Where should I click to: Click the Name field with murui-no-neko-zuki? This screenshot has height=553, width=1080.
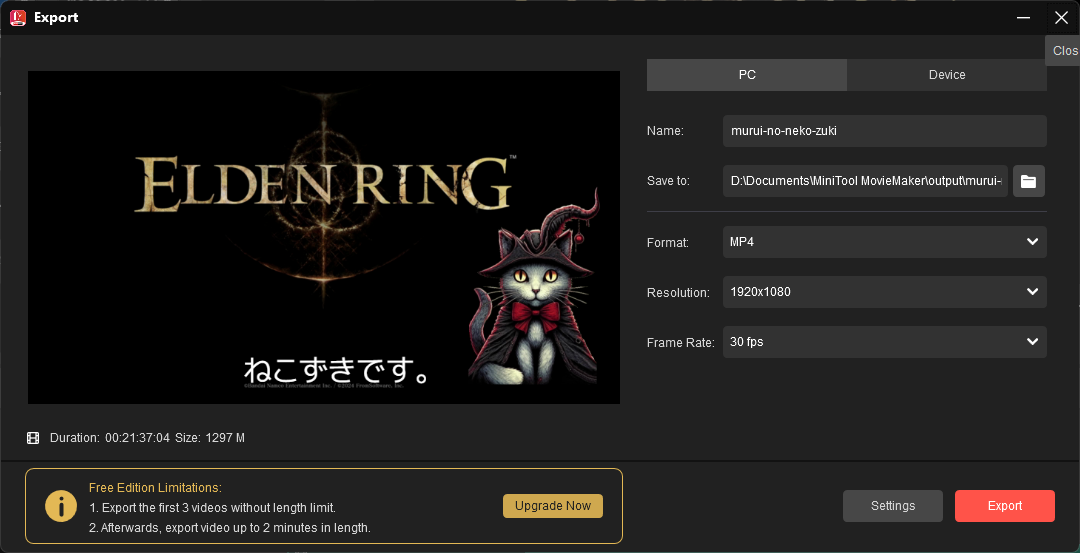(x=884, y=131)
